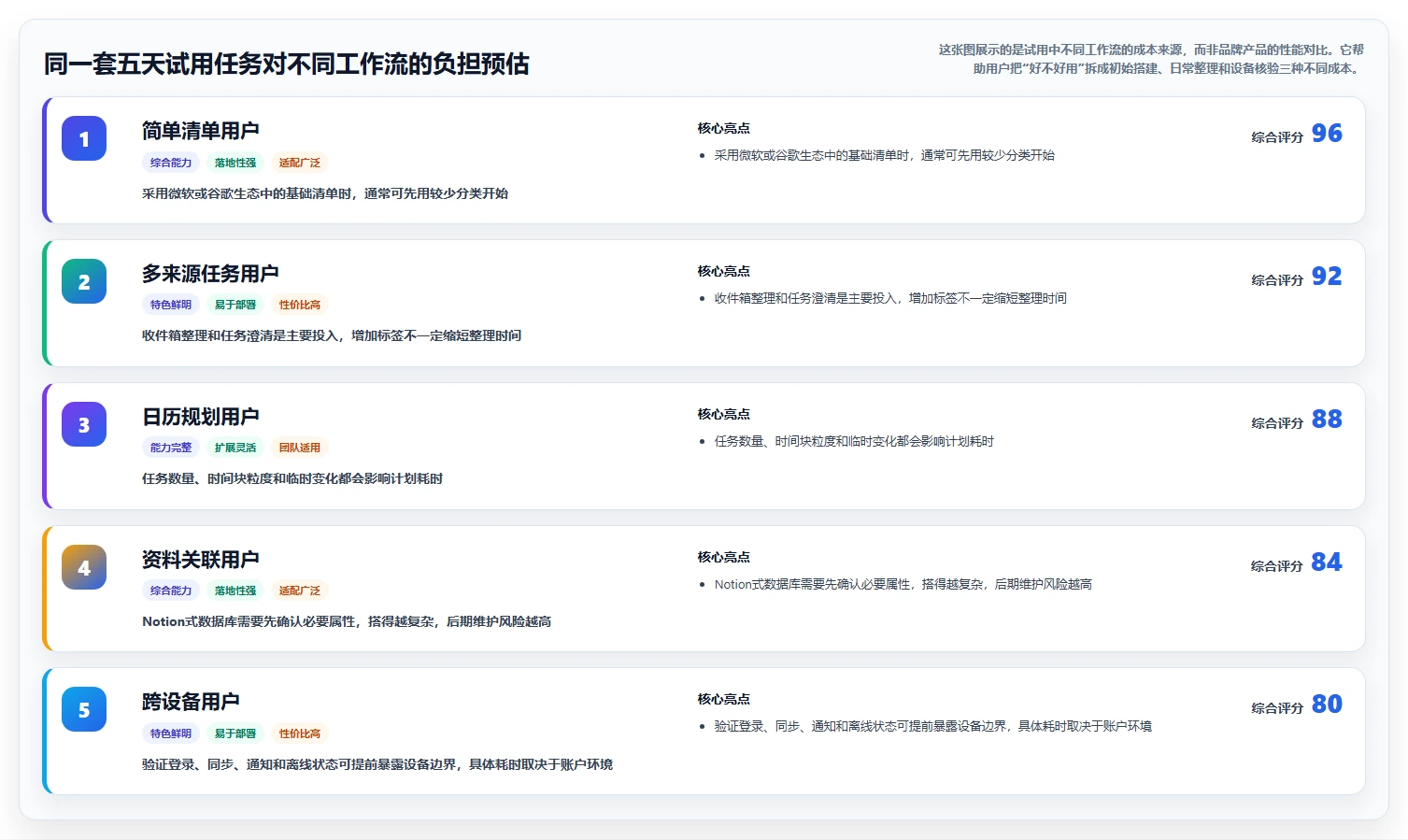Screen dimensions: 1408x840
Task: Click 特色鲜明 tag in 跨设备用户 card
Action: [x=171, y=733]
